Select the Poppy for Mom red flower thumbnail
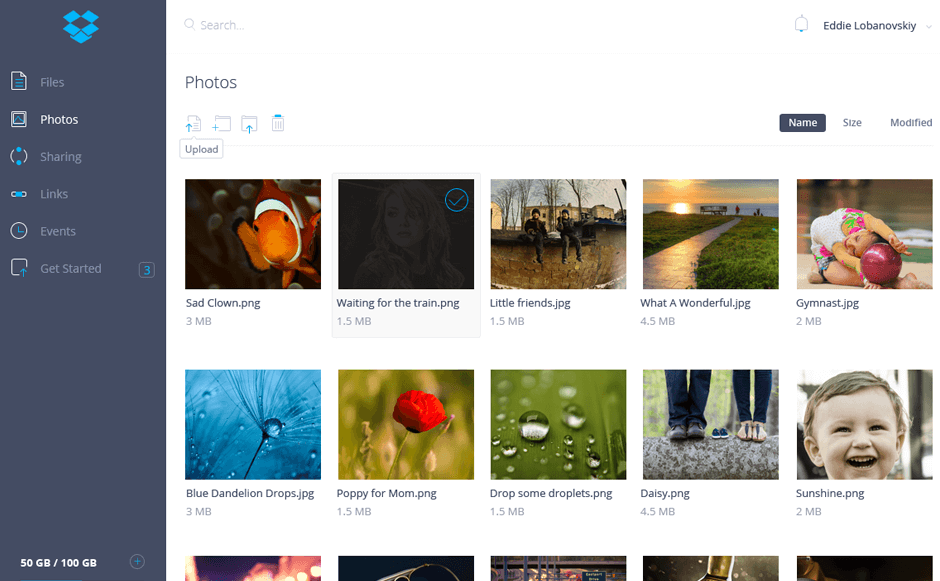Image resolution: width=940 pixels, height=581 pixels. click(406, 425)
